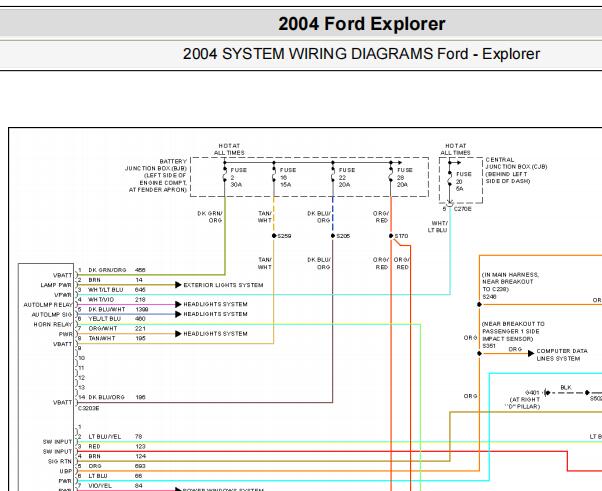Click the "AUTOLMP SIG" pin function label
This screenshot has height=491, width=602.
51,314
